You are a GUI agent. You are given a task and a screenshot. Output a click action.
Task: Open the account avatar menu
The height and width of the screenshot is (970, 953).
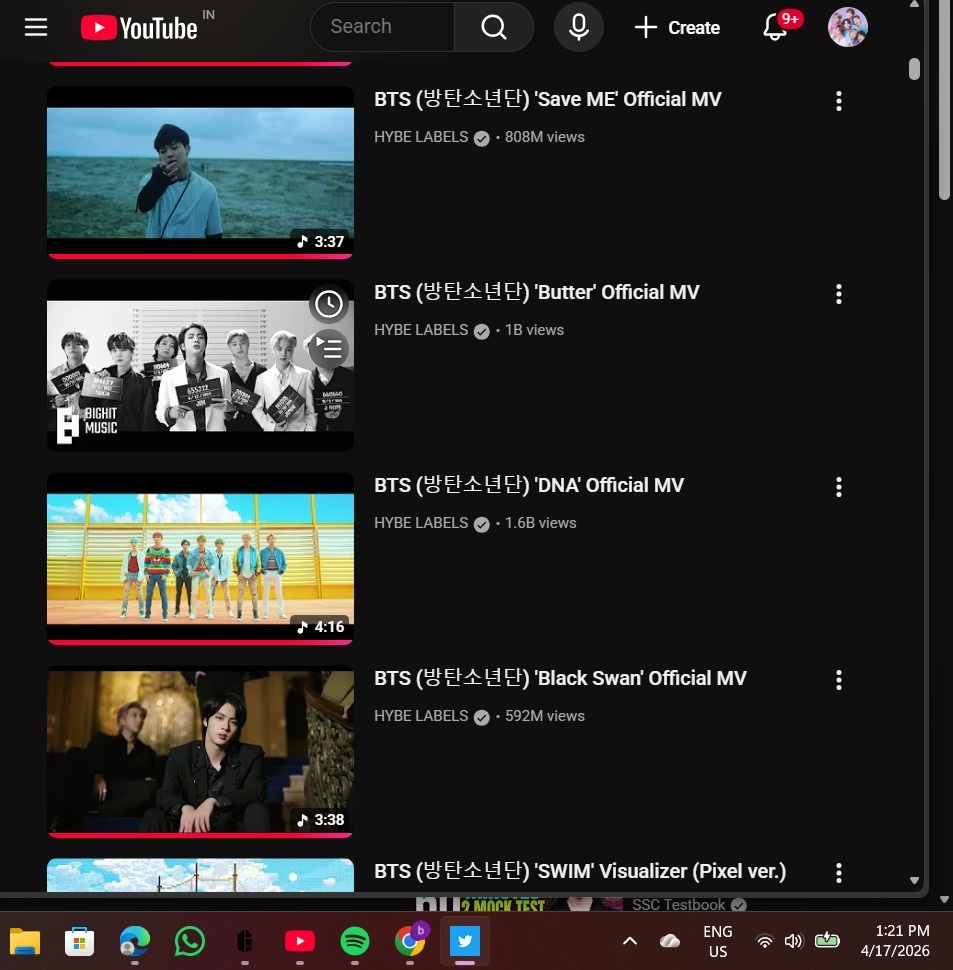click(x=847, y=27)
